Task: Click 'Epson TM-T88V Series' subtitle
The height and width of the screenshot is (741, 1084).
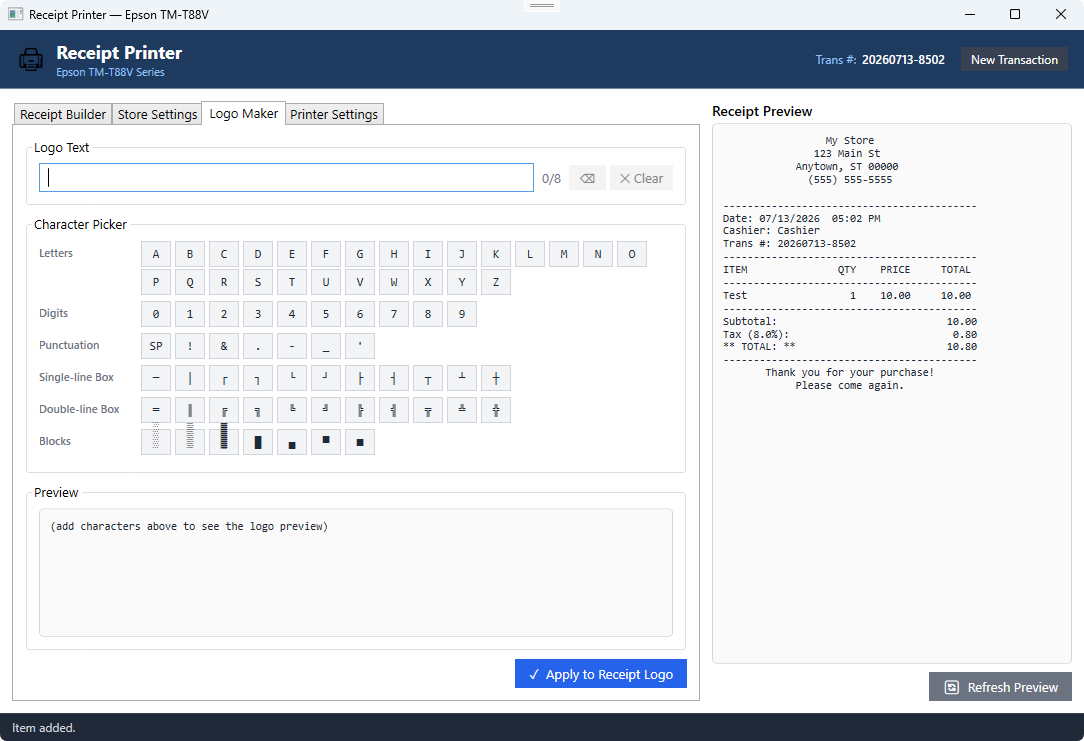Action: pyautogui.click(x=111, y=72)
